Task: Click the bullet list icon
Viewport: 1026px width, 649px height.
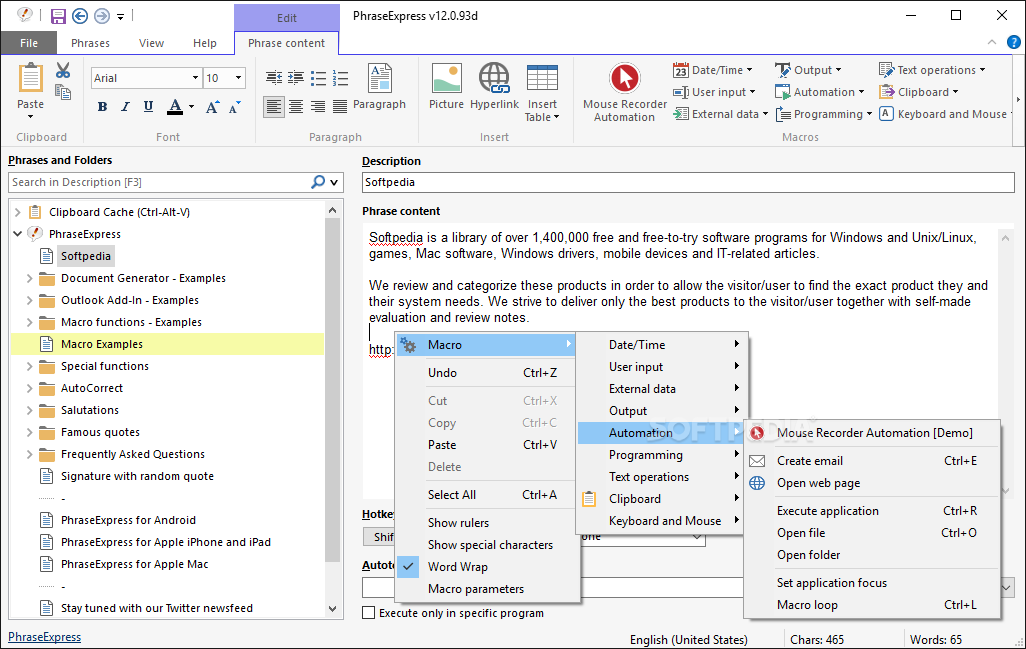Action: point(318,79)
